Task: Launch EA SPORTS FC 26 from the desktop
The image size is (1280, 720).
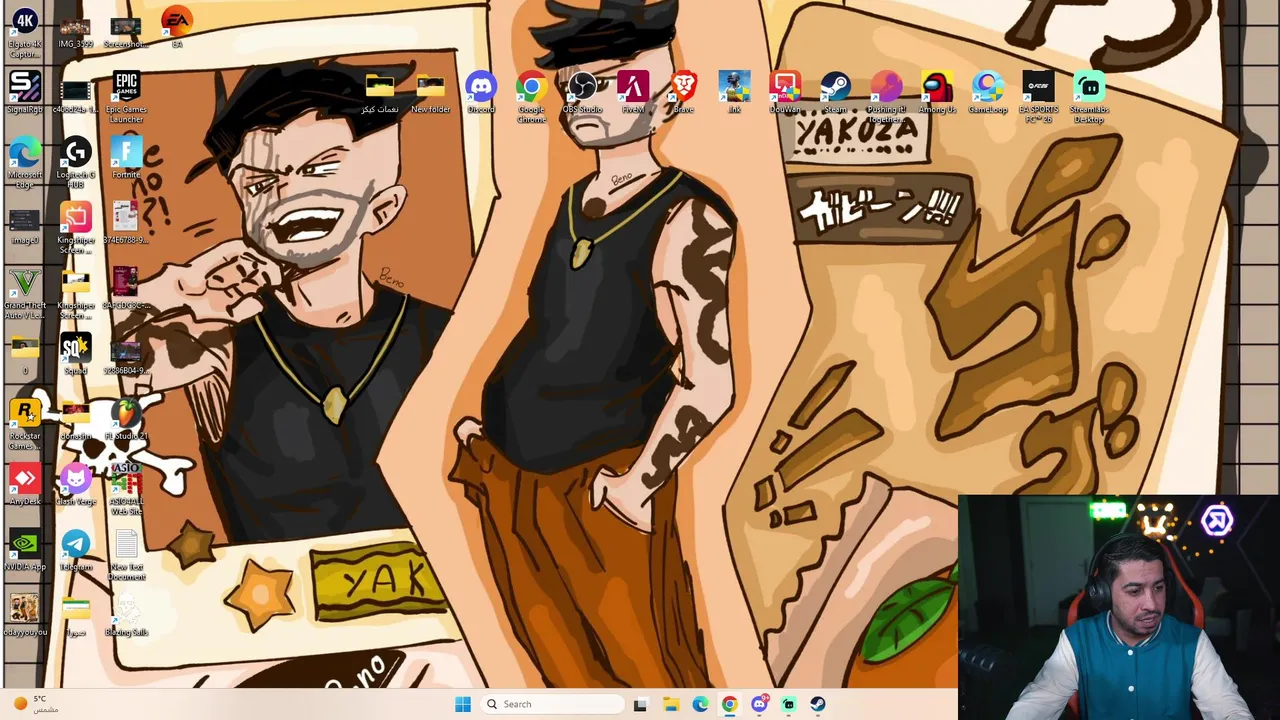Action: 1038,98
